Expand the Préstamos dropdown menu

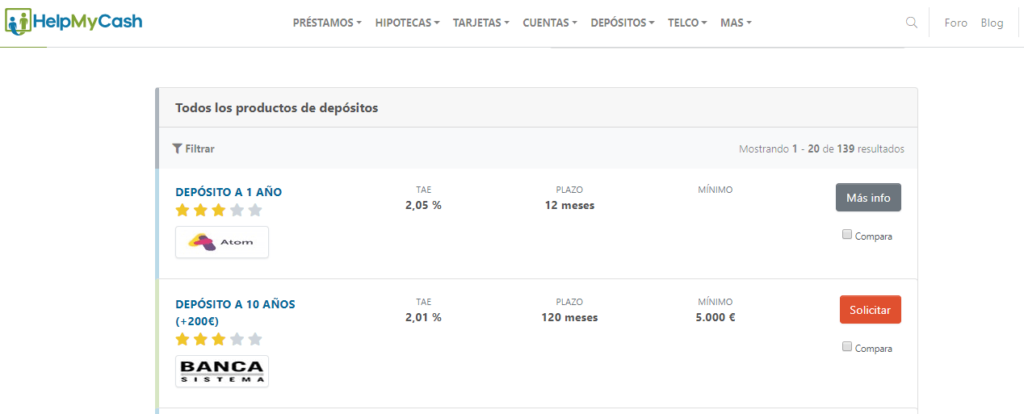327,22
